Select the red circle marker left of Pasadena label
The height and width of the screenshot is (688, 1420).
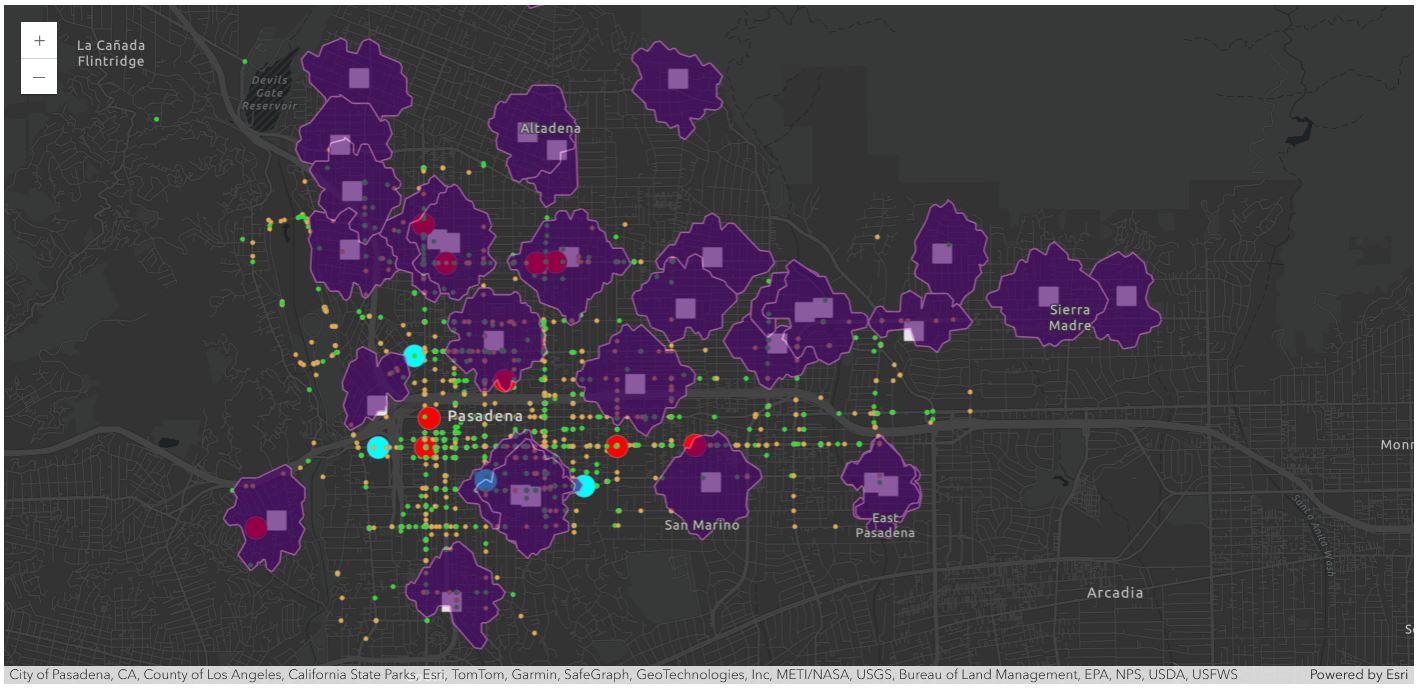[x=429, y=418]
